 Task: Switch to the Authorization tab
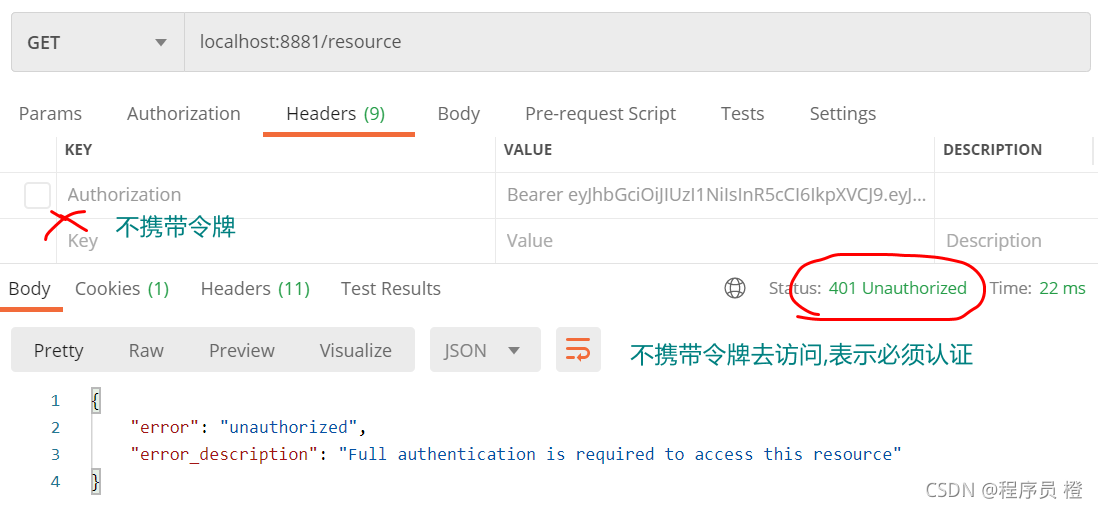pos(183,113)
